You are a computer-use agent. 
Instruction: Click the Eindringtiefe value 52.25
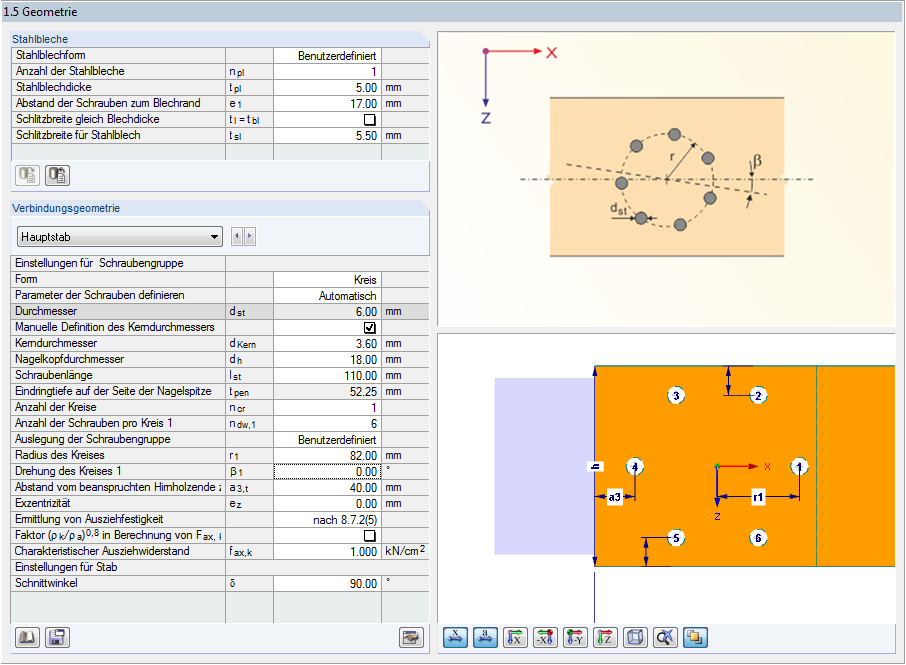[x=327, y=392]
